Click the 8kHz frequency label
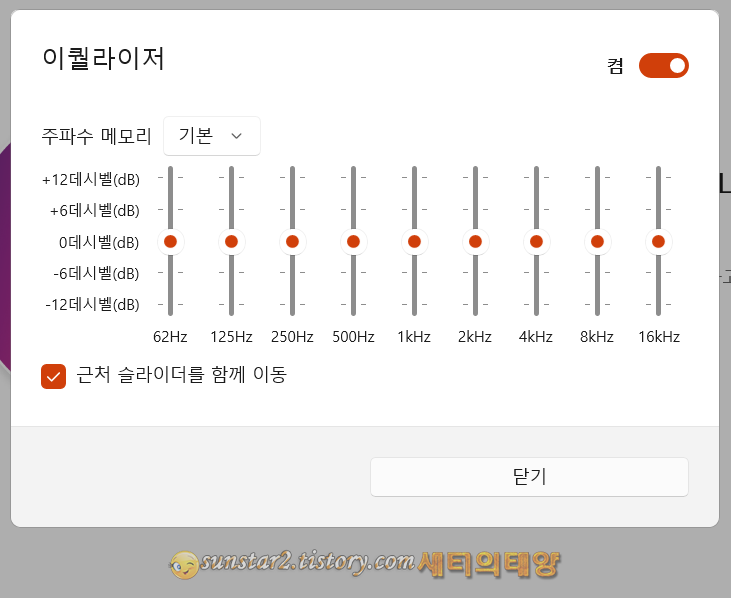The image size is (731, 598). click(597, 337)
